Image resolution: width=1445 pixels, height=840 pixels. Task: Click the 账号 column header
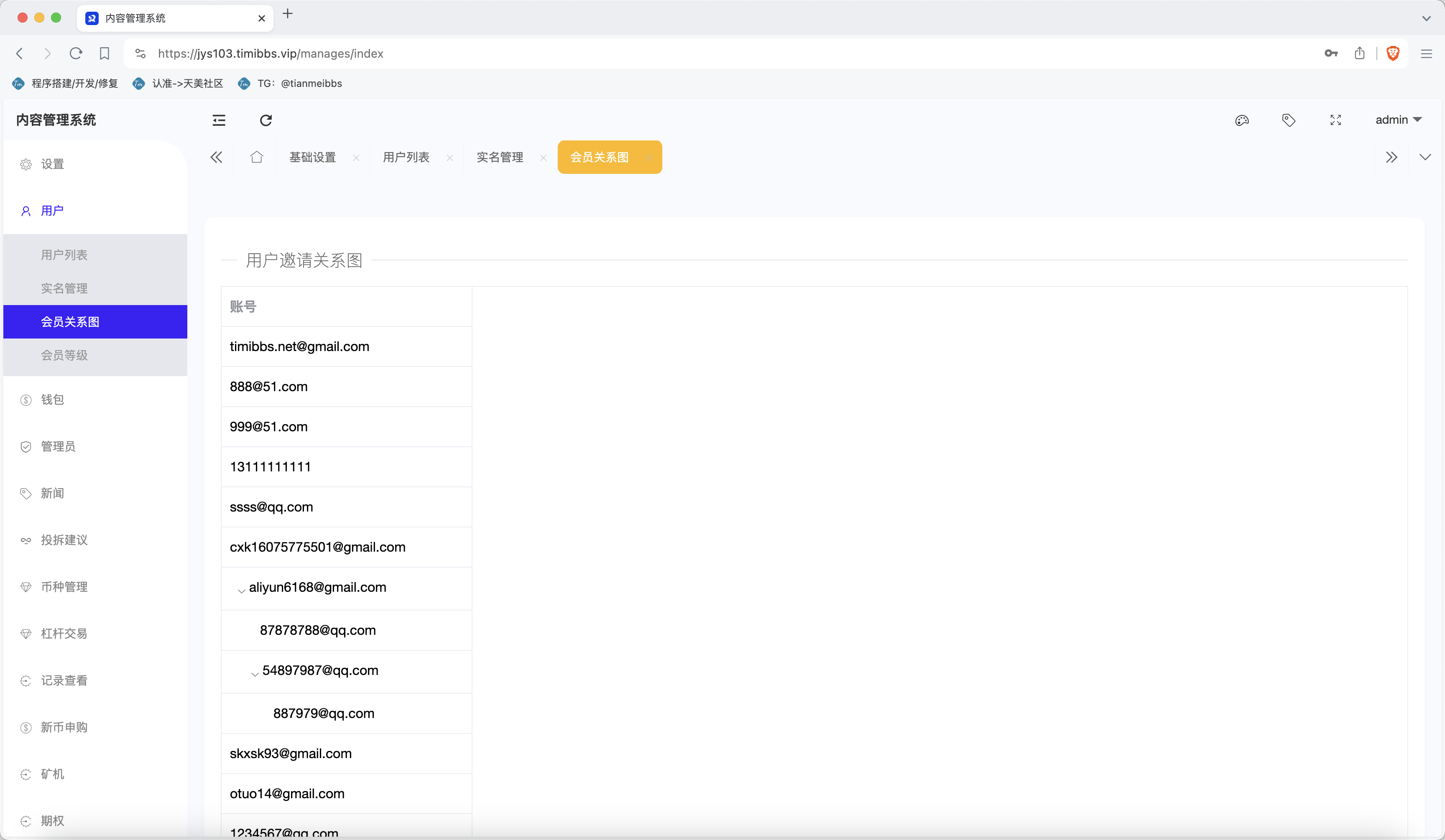click(x=346, y=307)
